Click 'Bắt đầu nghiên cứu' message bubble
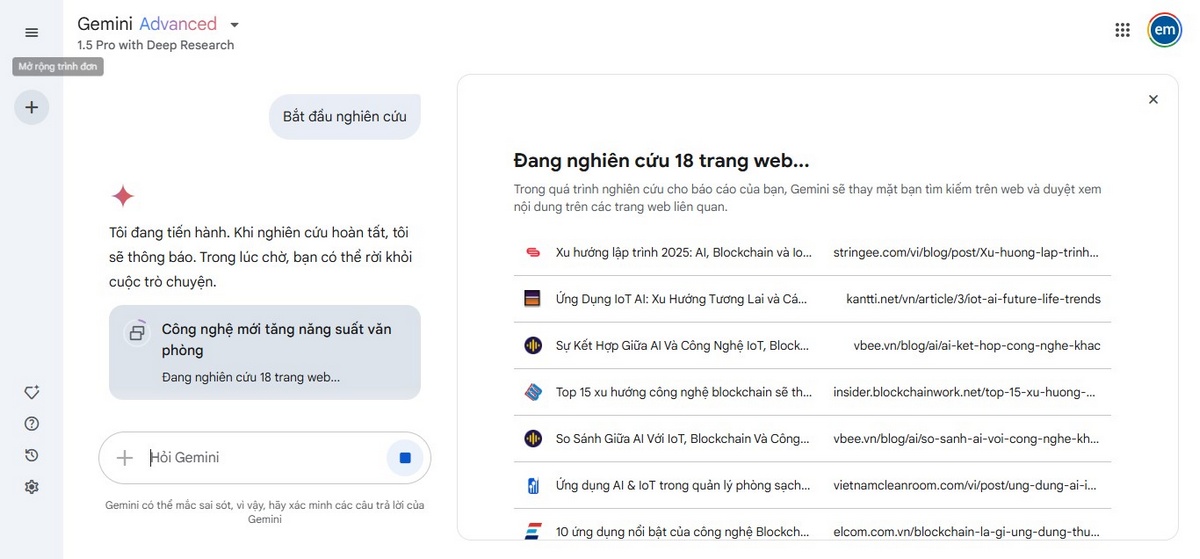The width and height of the screenshot is (1200, 559). point(345,116)
